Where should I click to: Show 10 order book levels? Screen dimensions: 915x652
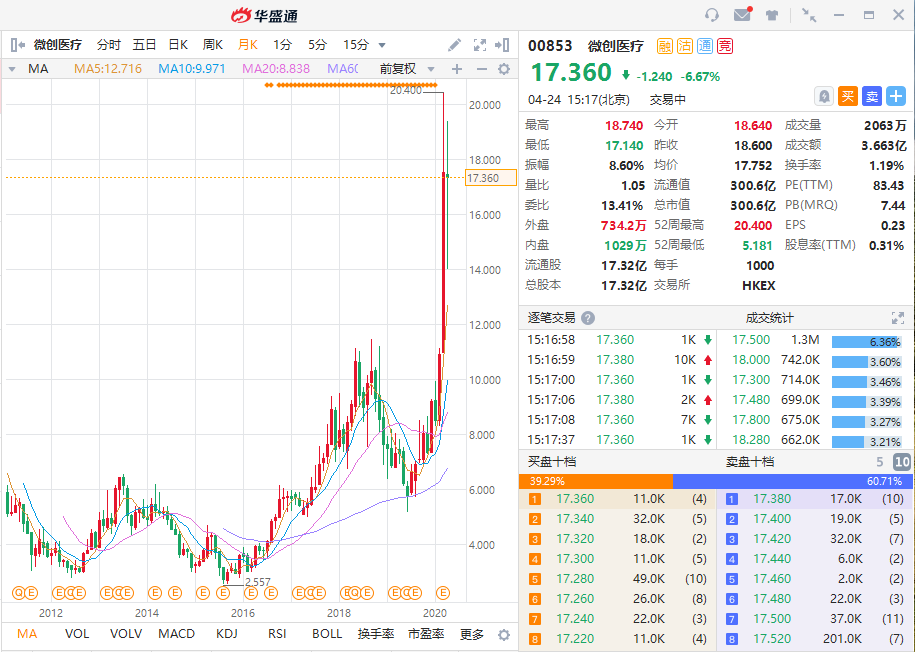pos(902,462)
